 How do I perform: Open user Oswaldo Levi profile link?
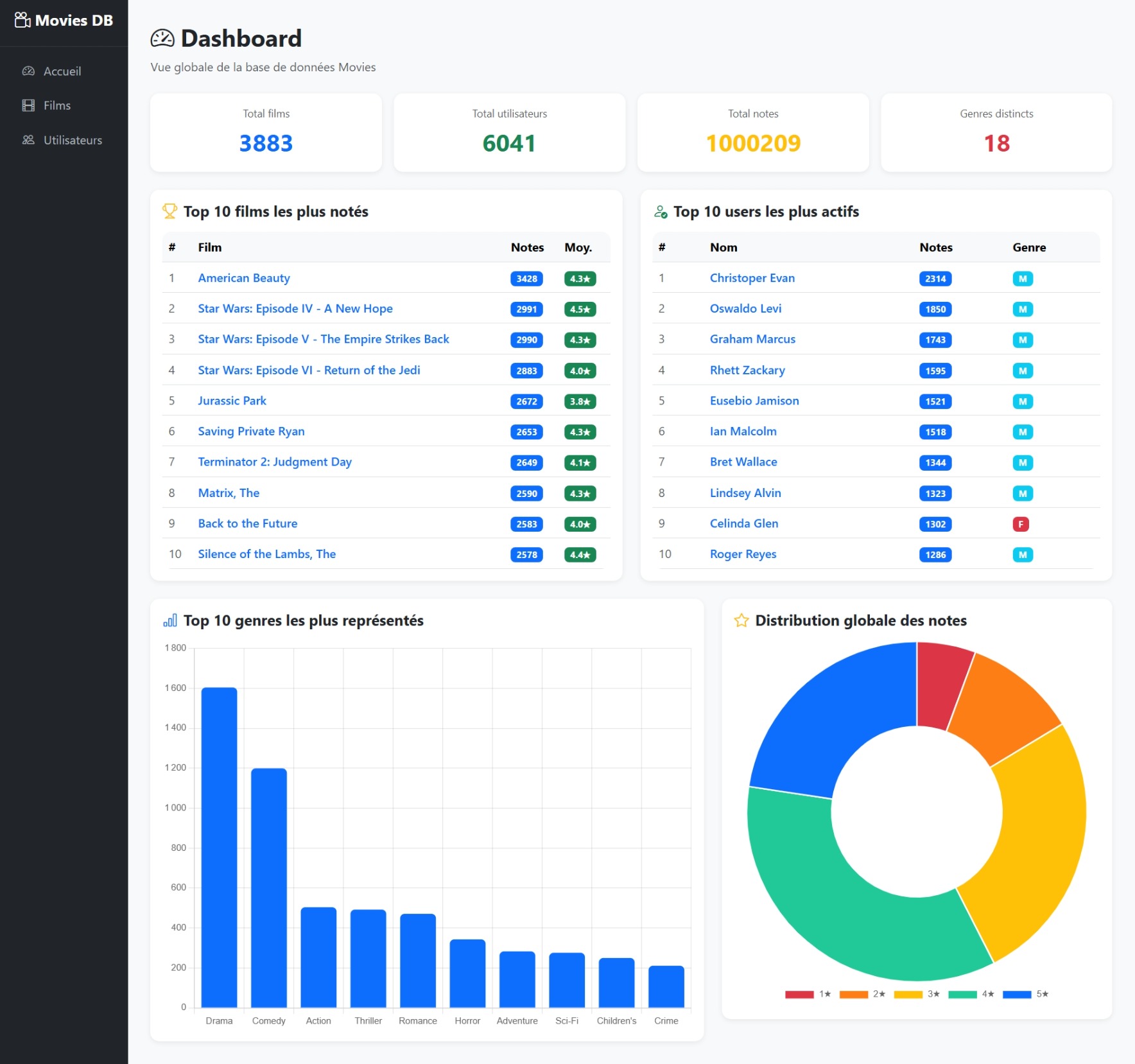[x=746, y=309]
